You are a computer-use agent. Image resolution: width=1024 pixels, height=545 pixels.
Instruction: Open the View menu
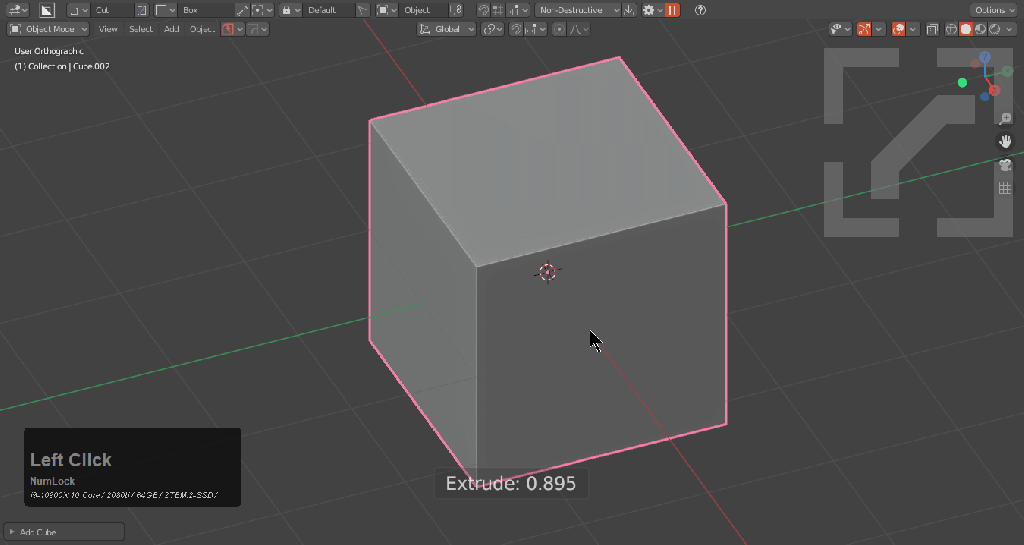pyautogui.click(x=108, y=29)
